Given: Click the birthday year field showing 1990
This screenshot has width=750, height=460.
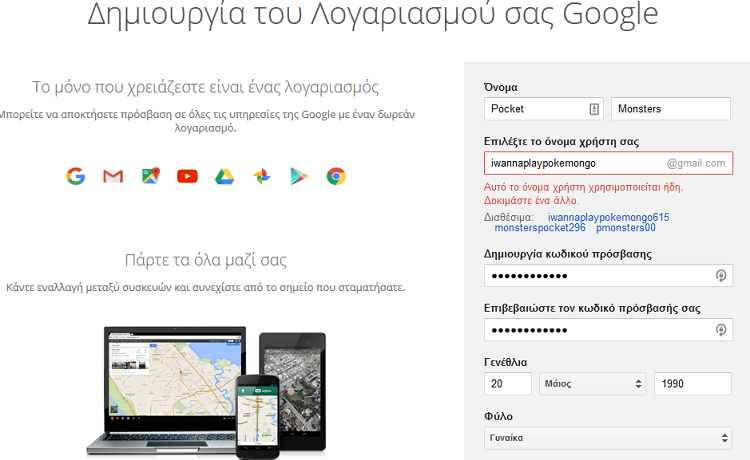Looking at the screenshot, I should 693,384.
